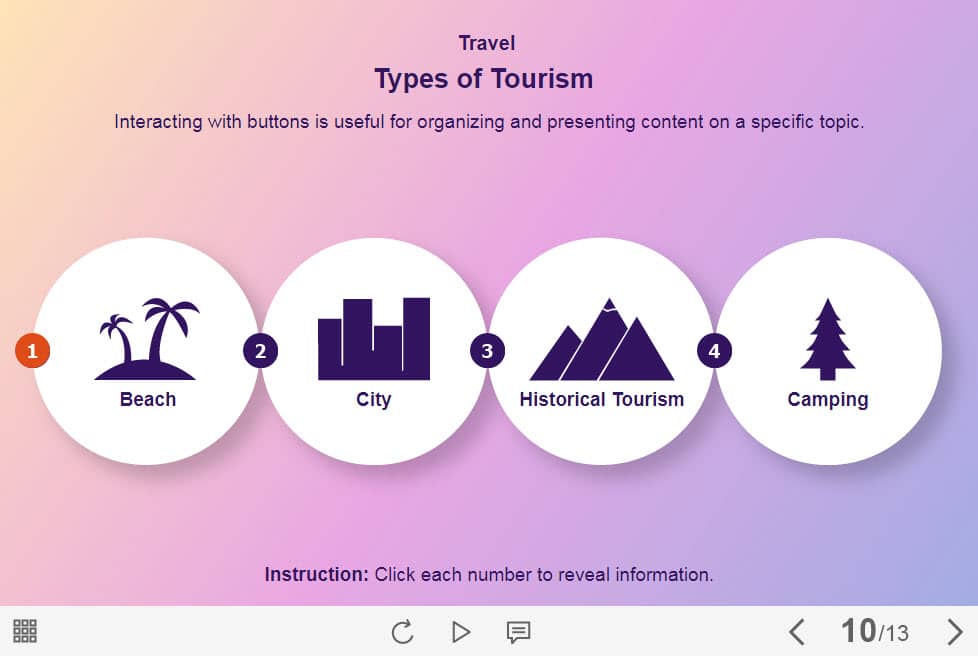The image size is (978, 656).
Task: Open the comments speech bubble
Action: pos(518,632)
